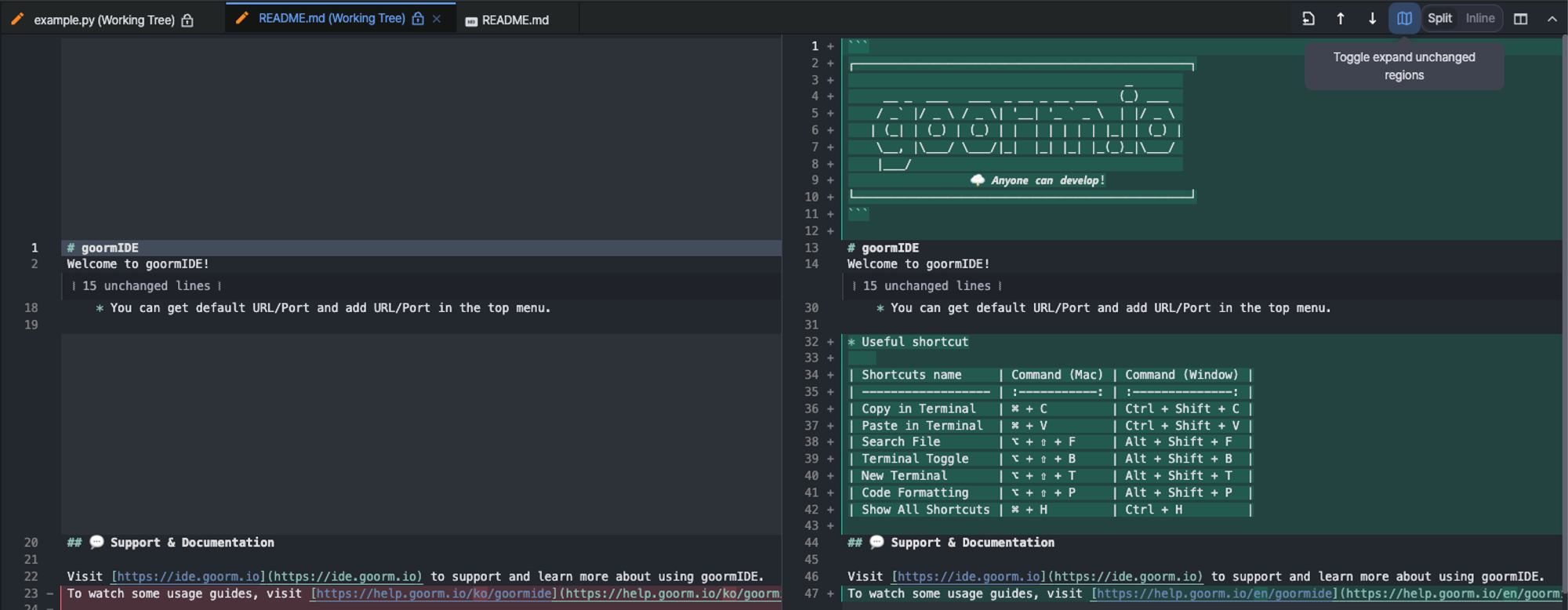Image resolution: width=1568 pixels, height=610 pixels.
Task: Switch diff view to Inline mode
Action: [1479, 19]
